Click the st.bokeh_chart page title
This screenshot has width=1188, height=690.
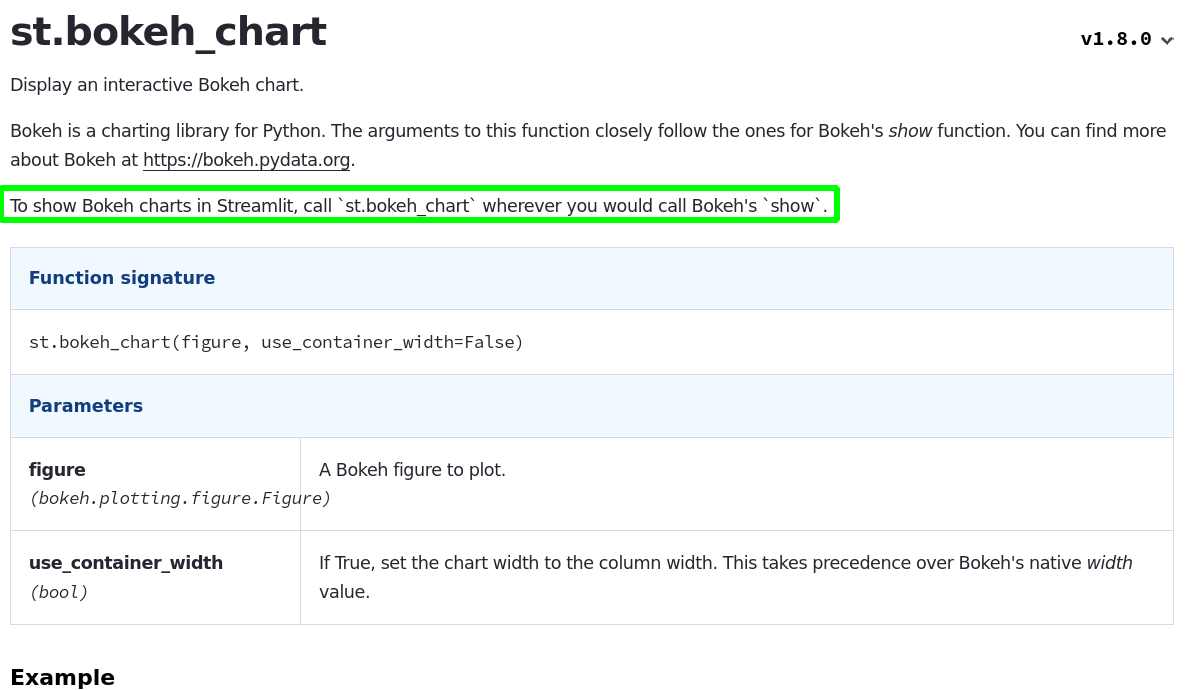click(x=168, y=31)
